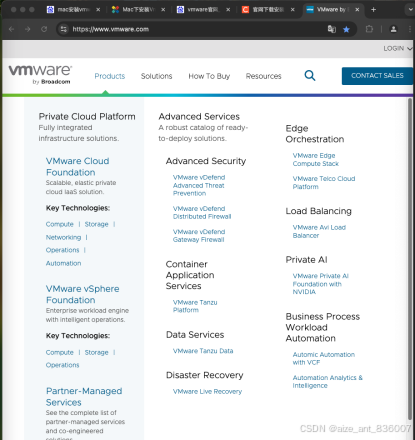Click Compute under vSphere Foundation technologies
415x440 pixels.
[x=59, y=352]
